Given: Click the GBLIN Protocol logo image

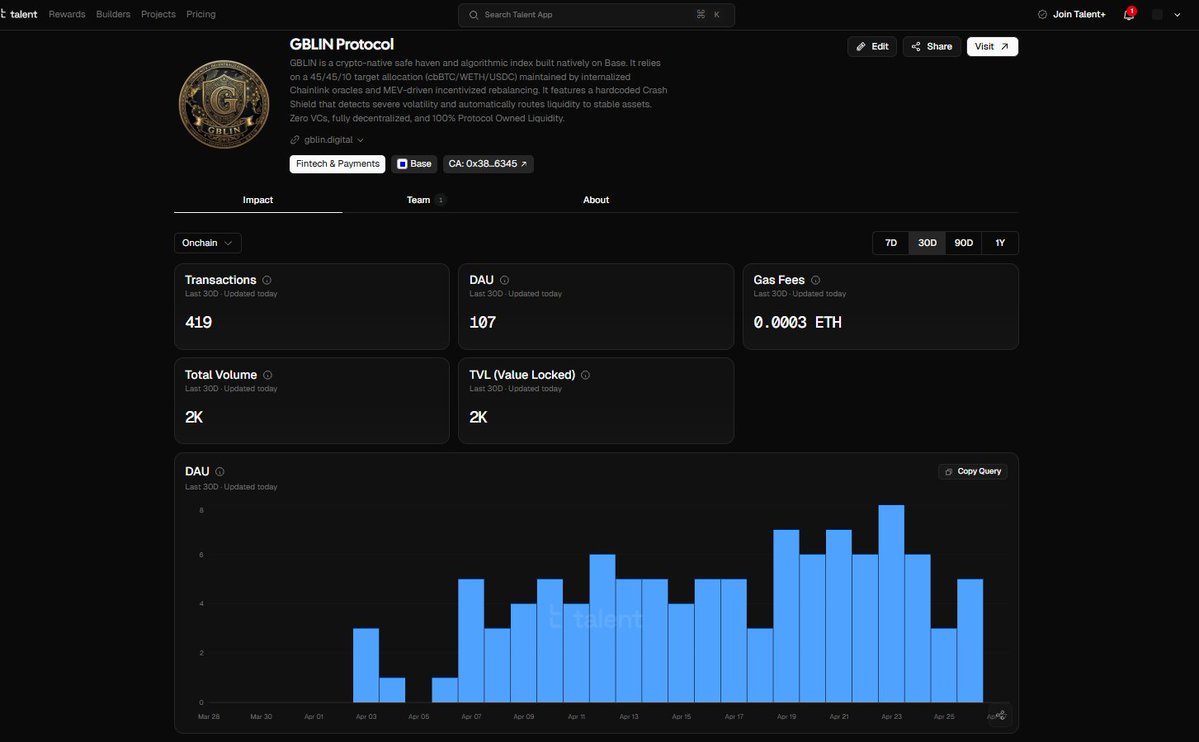Looking at the screenshot, I should click(x=224, y=104).
